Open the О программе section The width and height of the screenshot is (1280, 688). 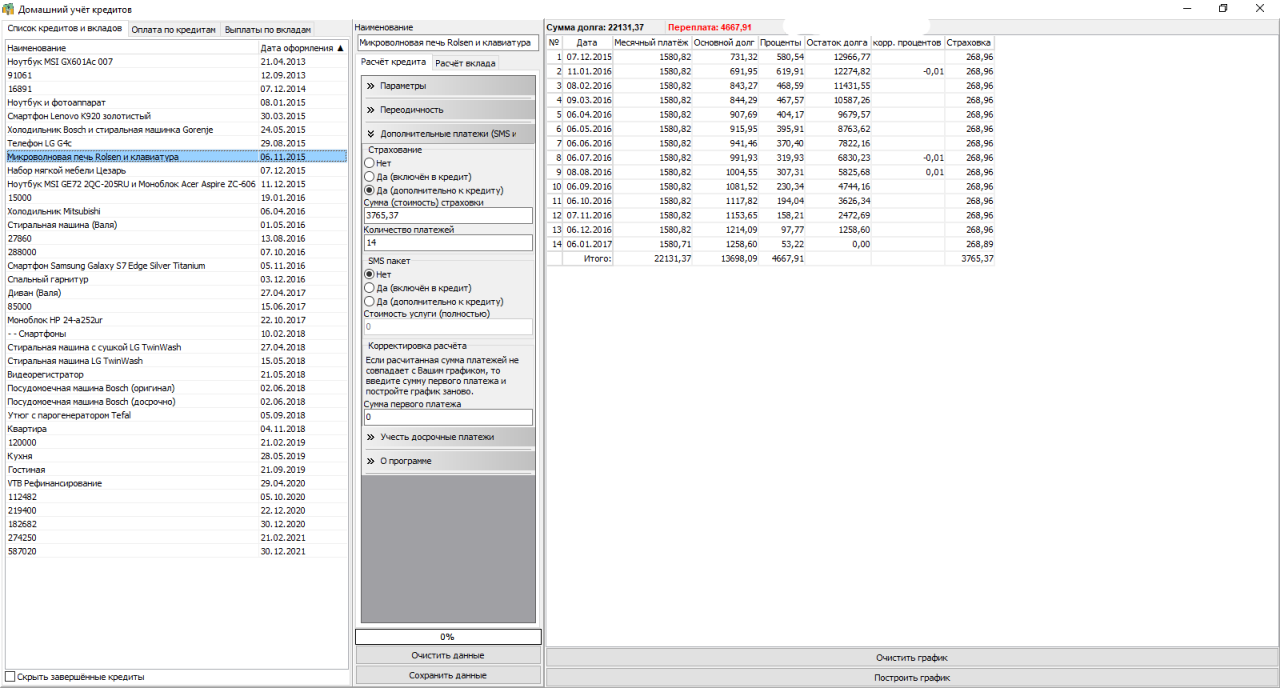(448, 461)
